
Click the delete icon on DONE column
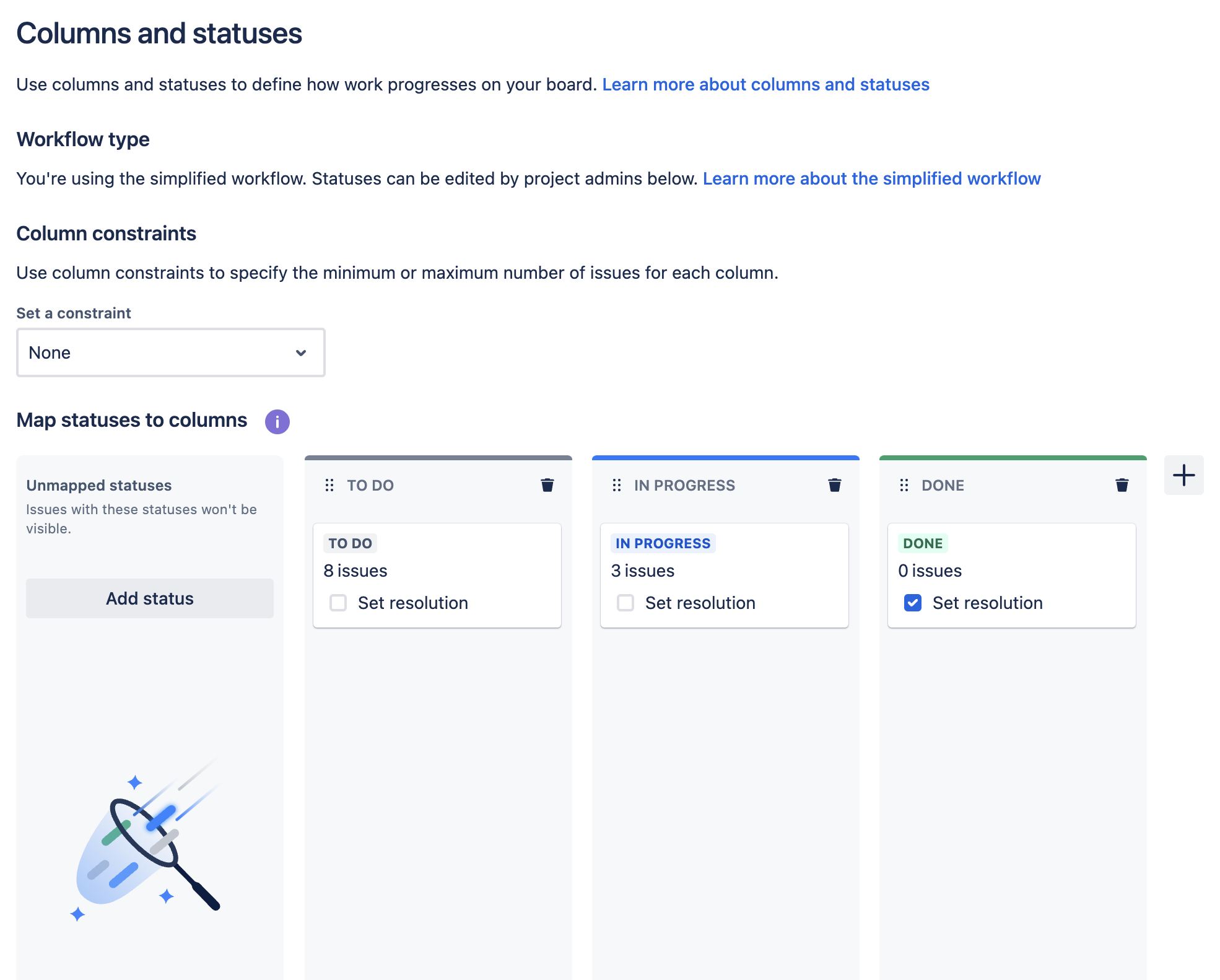pos(1121,484)
